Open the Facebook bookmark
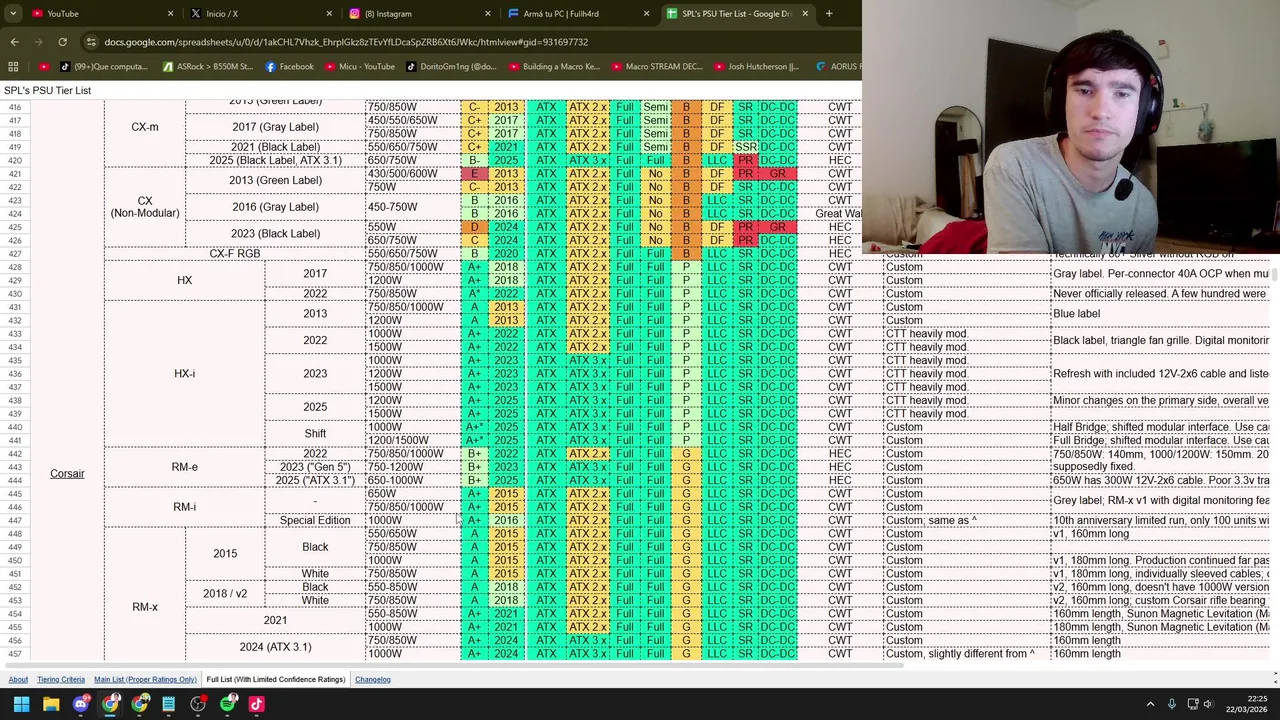Screen dimensions: 1280x720 tap(289, 67)
